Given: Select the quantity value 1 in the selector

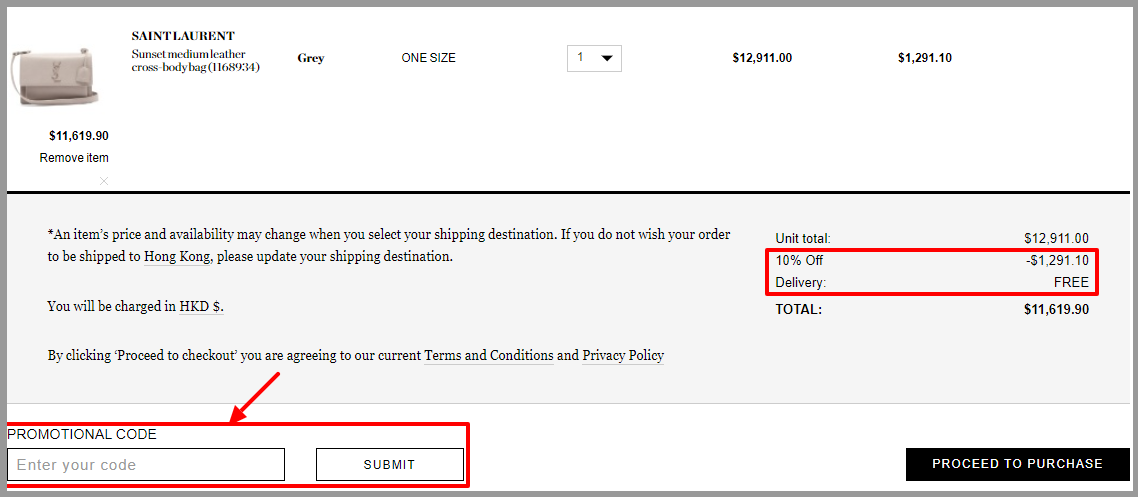Looking at the screenshot, I should coord(581,57).
